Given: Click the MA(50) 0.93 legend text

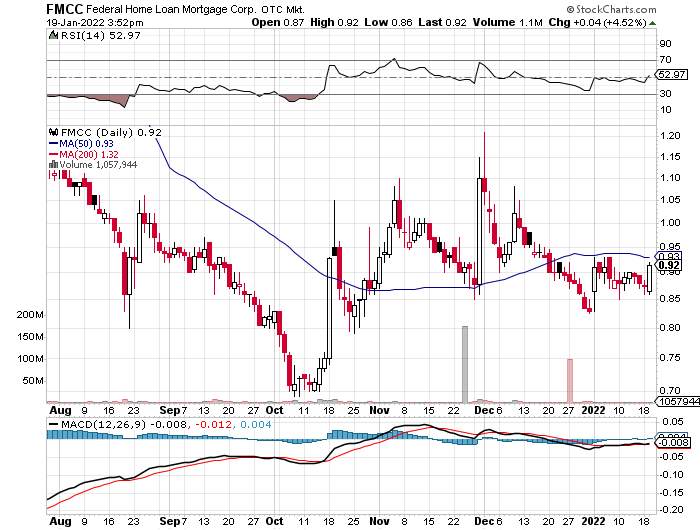Looking at the screenshot, I should (x=86, y=143).
